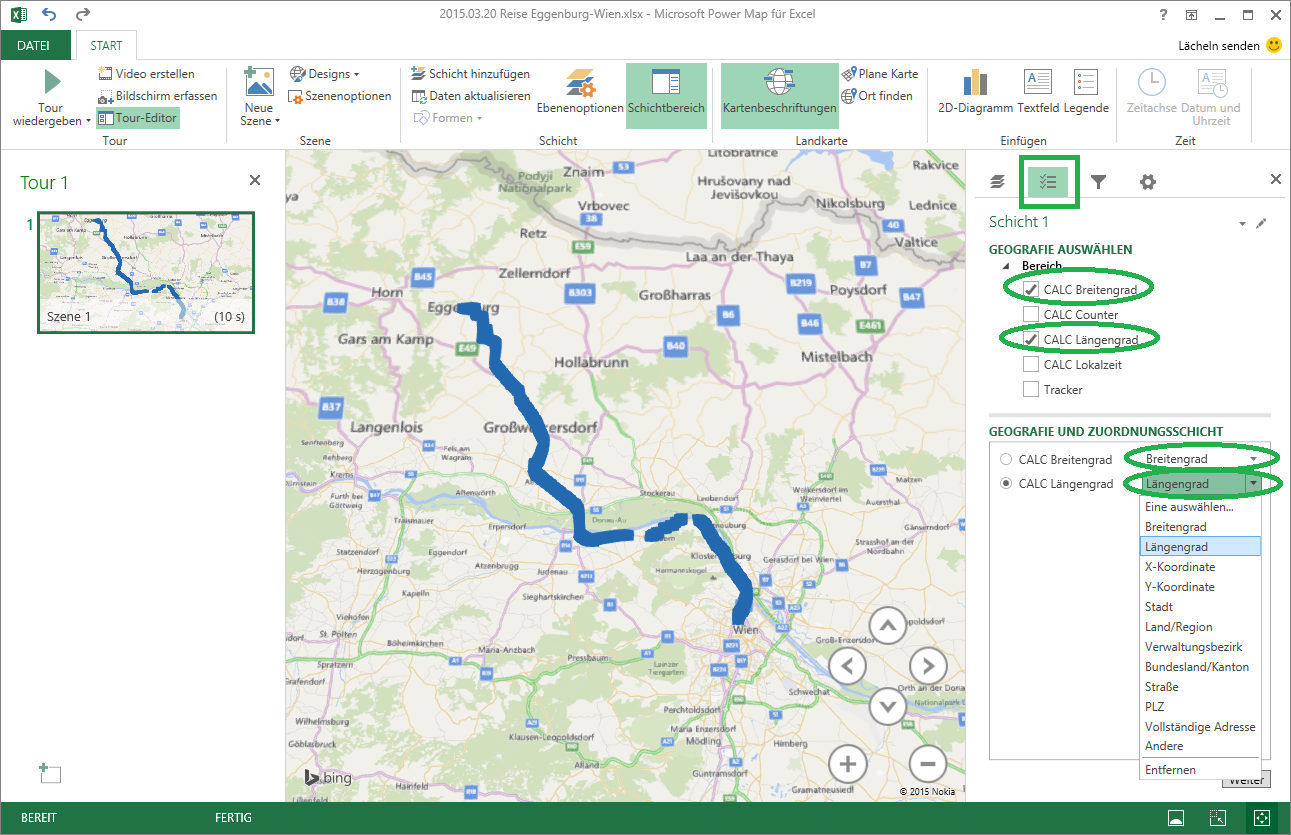The image size is (1291, 835).
Task: Add a new scene with the bottom-left plus icon
Action: (x=50, y=773)
